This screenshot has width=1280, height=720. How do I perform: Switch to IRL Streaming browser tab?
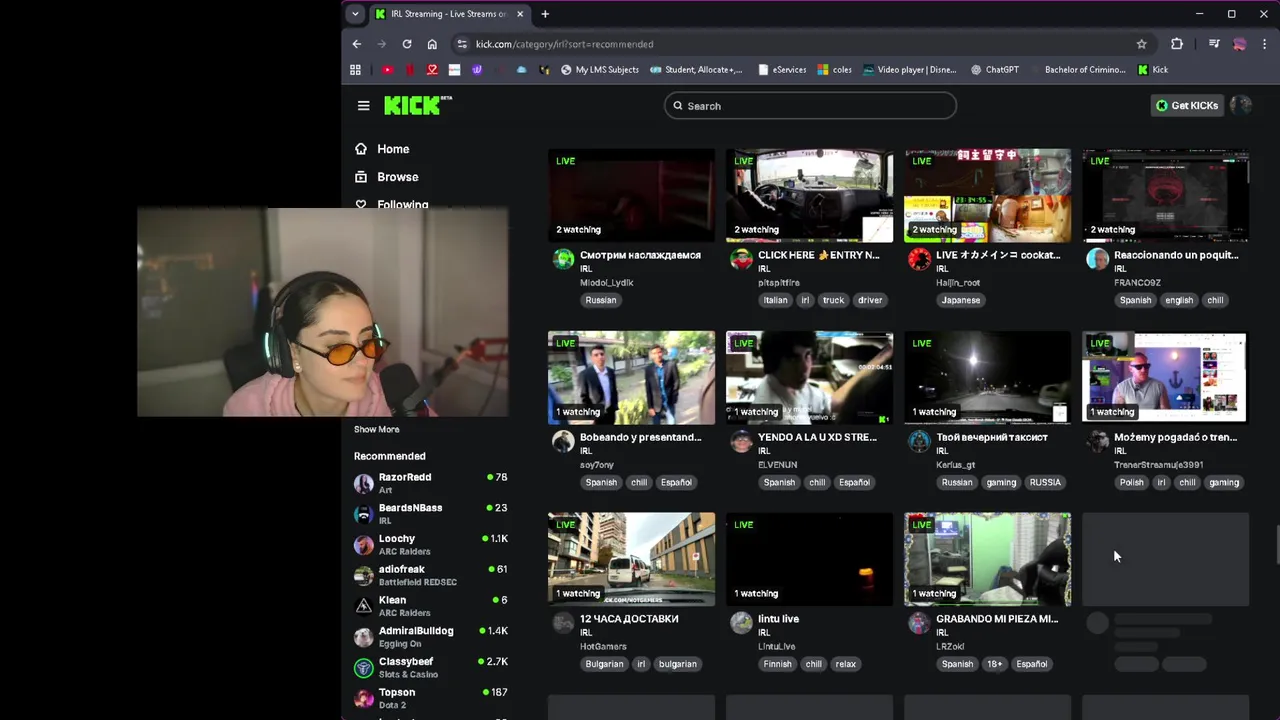448,14
